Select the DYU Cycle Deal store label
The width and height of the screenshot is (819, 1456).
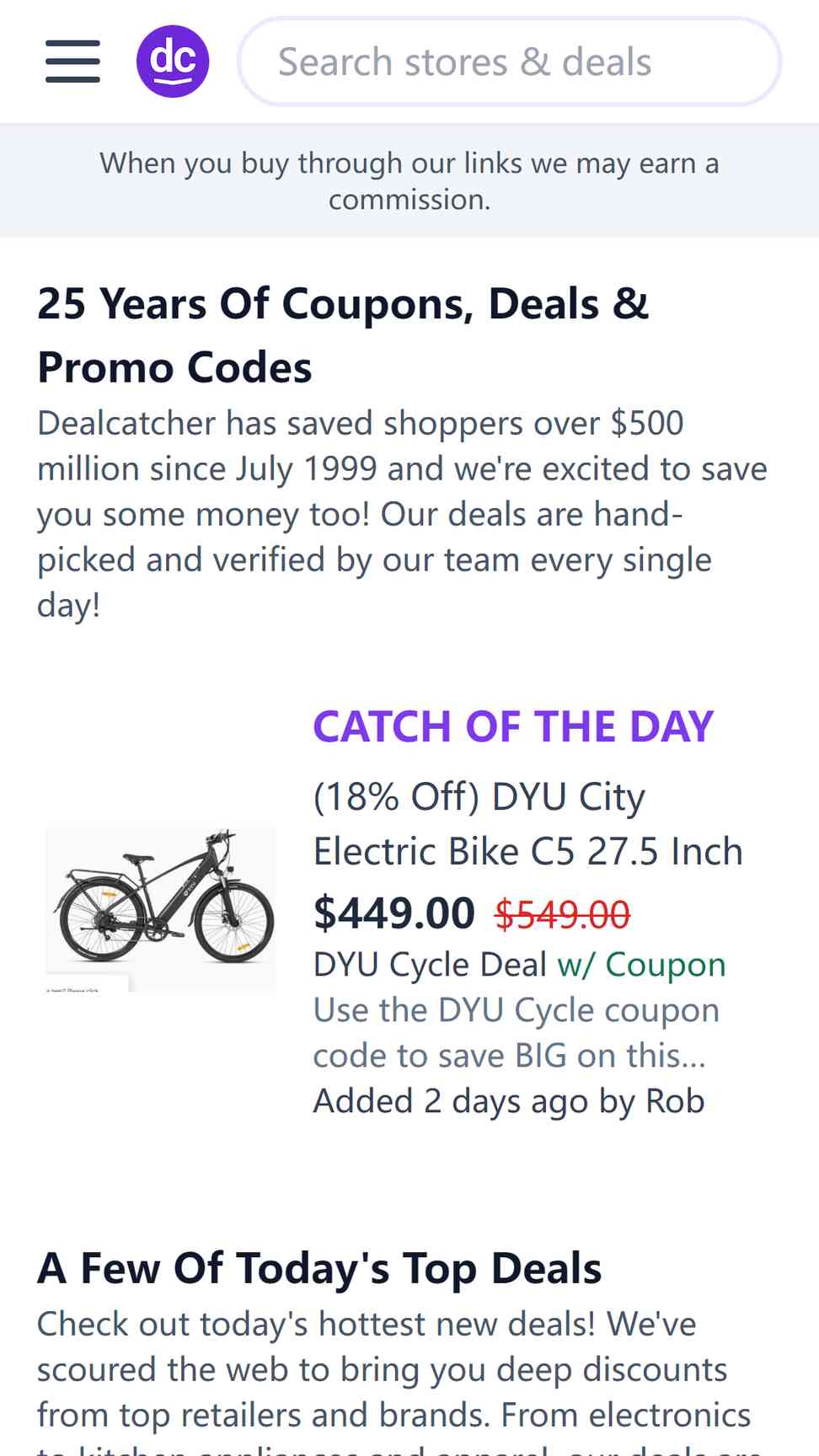[430, 964]
